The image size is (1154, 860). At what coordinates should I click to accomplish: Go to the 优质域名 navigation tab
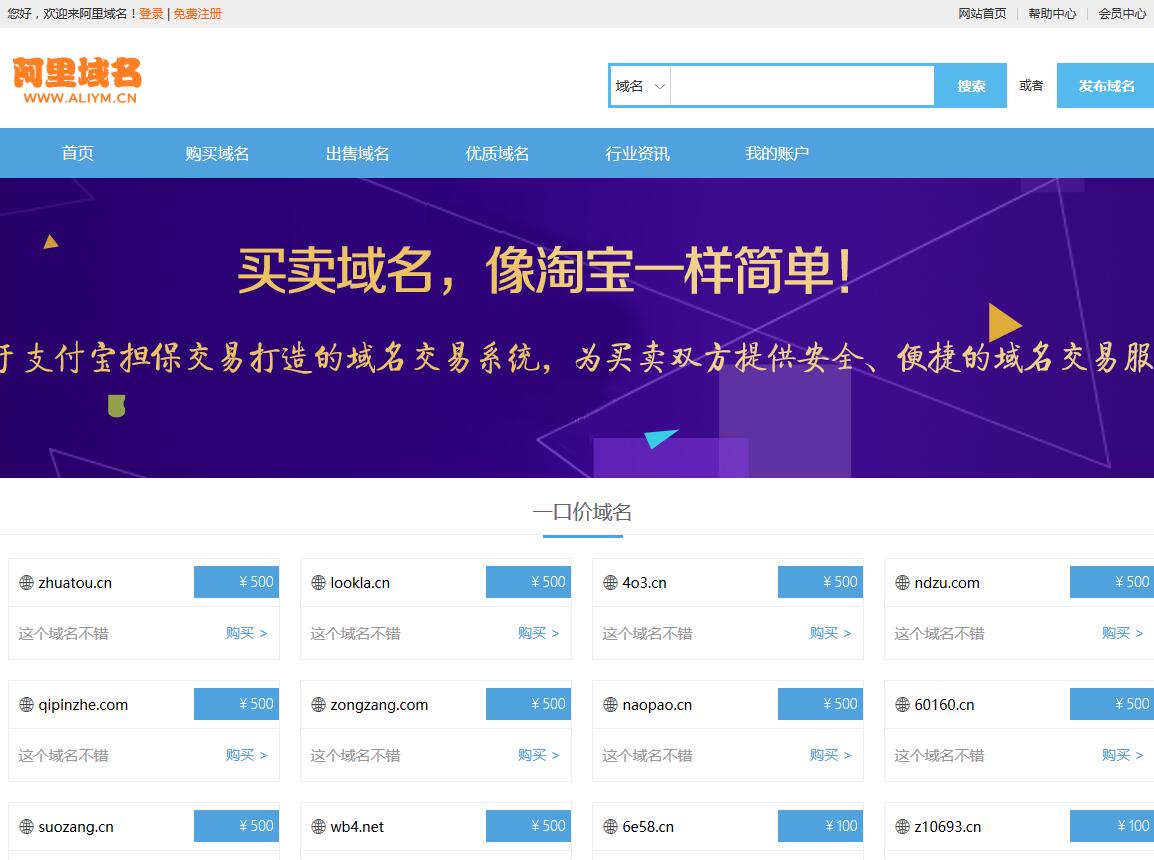click(x=497, y=153)
